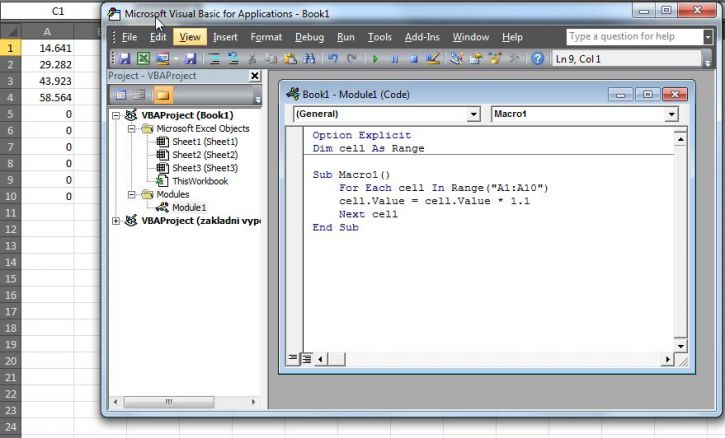Click the greyed Toolbox icon
725x438 pixels.
pos(514,59)
